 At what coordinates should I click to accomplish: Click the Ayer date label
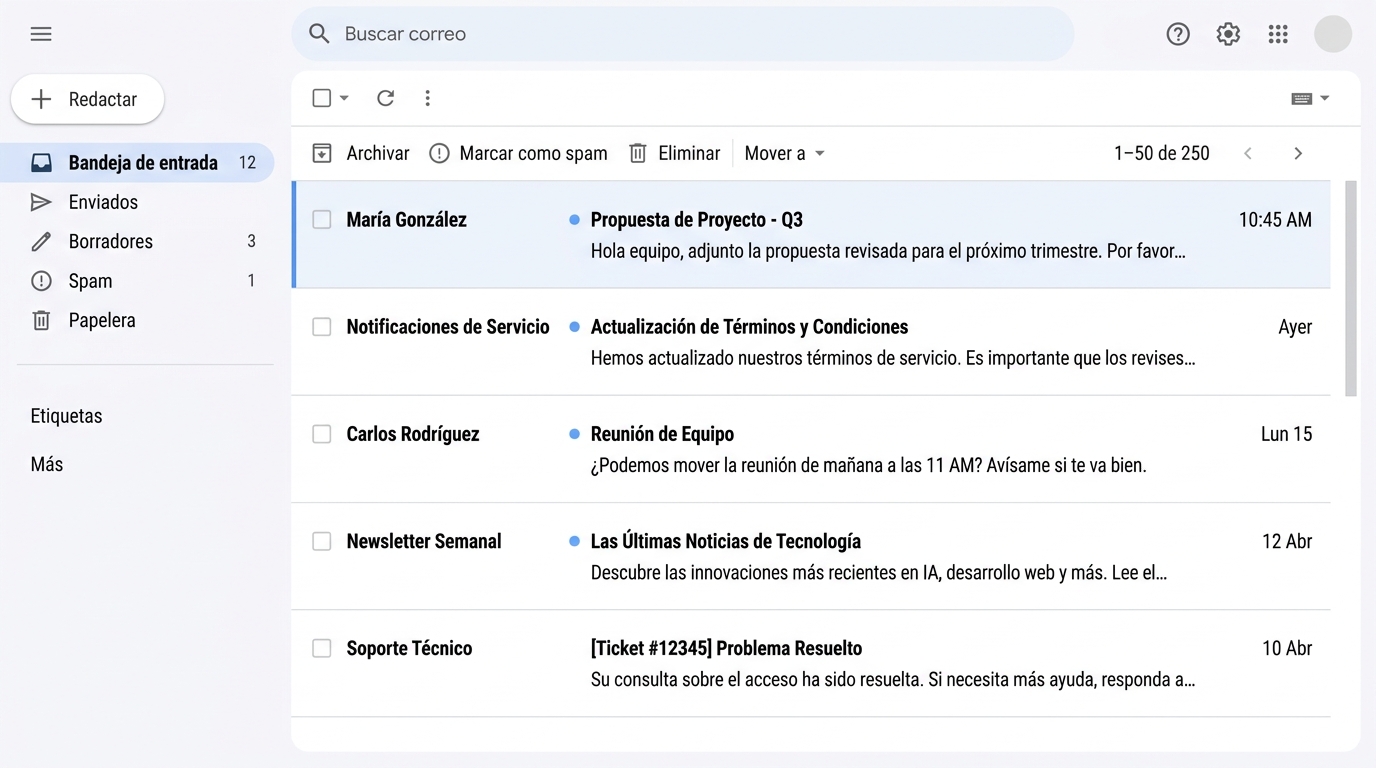click(x=1295, y=327)
